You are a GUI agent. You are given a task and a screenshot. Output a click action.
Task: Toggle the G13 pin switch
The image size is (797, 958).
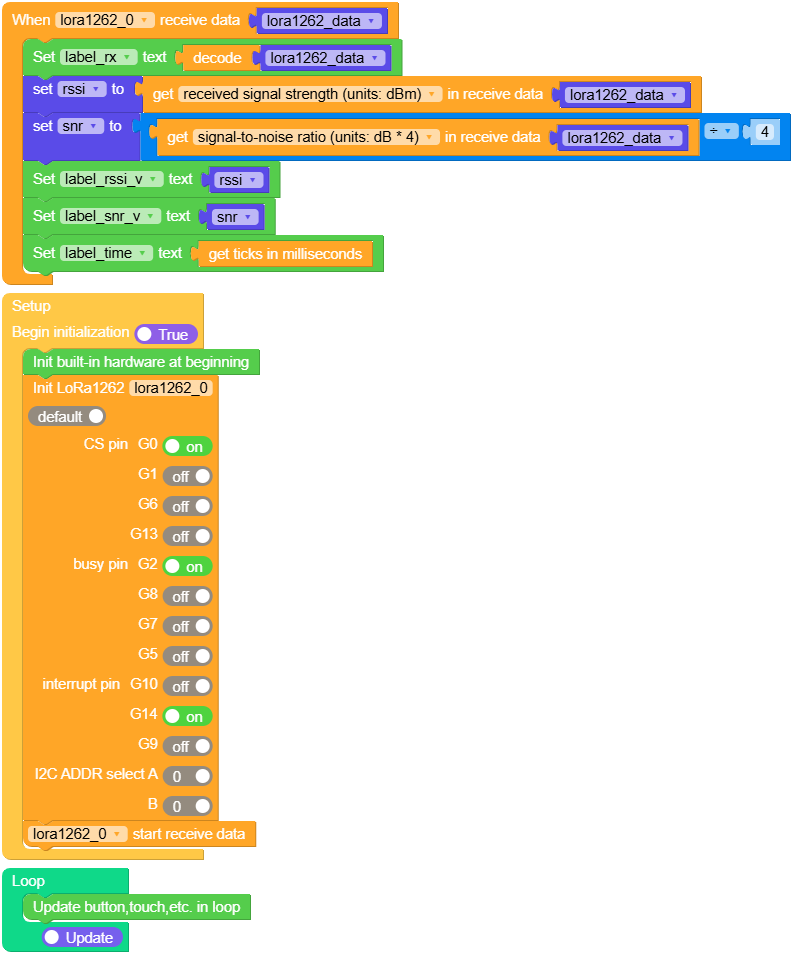coord(187,536)
